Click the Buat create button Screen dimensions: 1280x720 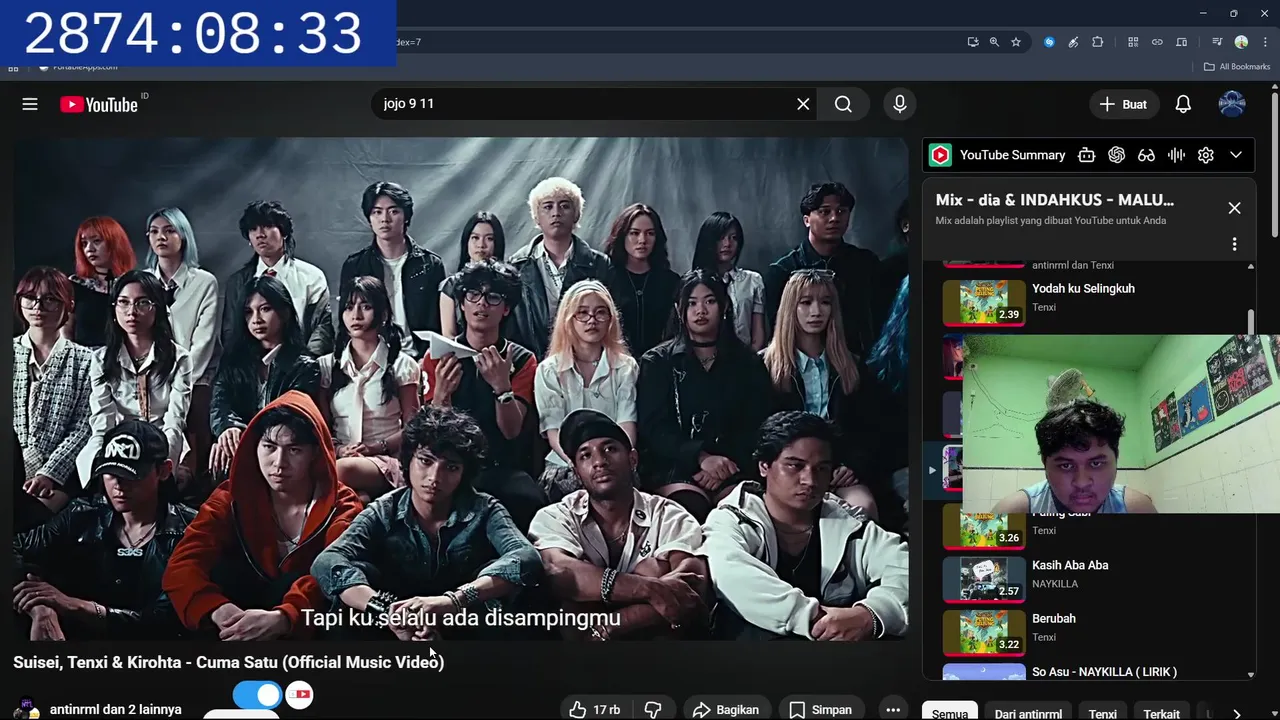pyautogui.click(x=1124, y=104)
